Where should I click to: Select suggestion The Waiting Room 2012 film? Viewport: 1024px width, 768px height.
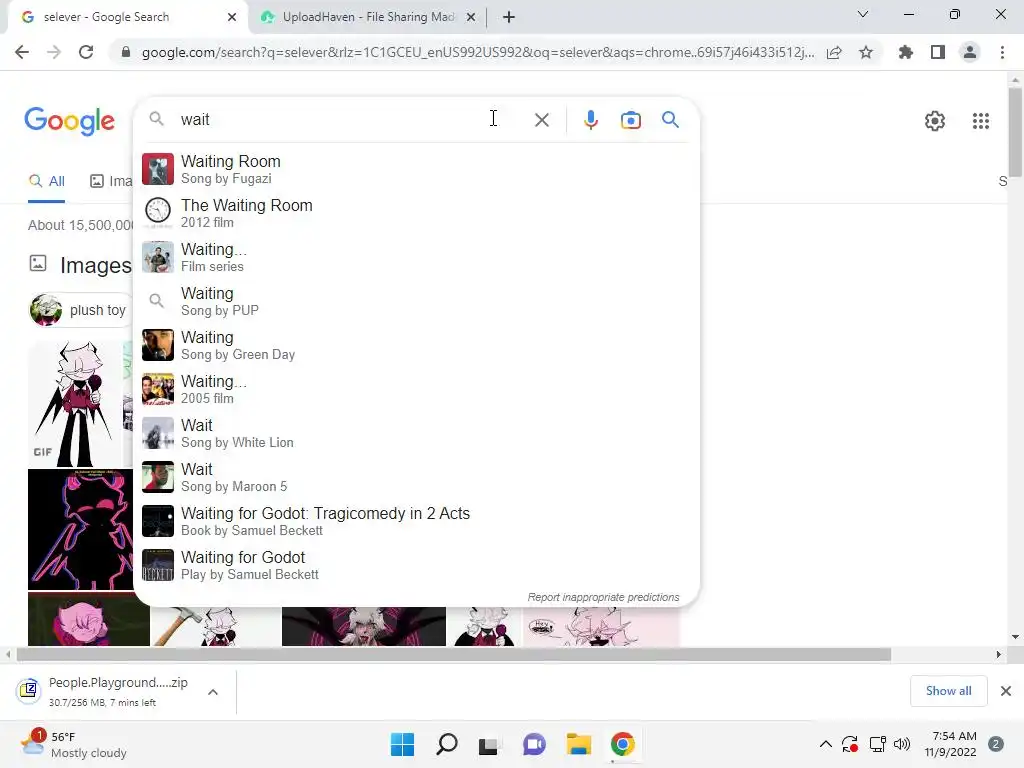pos(416,213)
